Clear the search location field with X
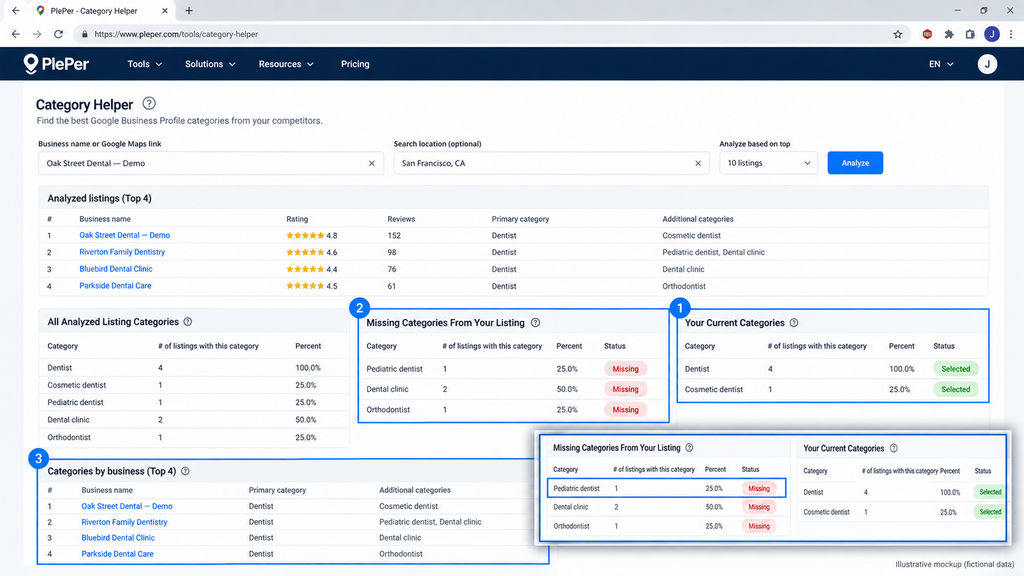Image resolution: width=1024 pixels, height=576 pixels. (x=697, y=163)
